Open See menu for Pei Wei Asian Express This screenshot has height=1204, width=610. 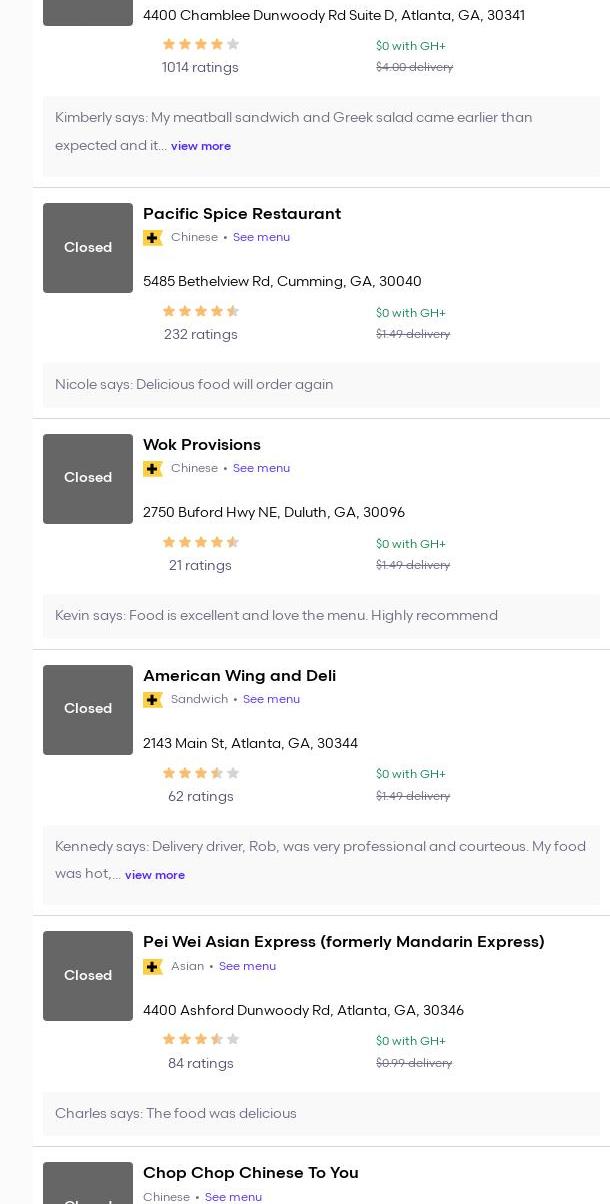coord(247,967)
